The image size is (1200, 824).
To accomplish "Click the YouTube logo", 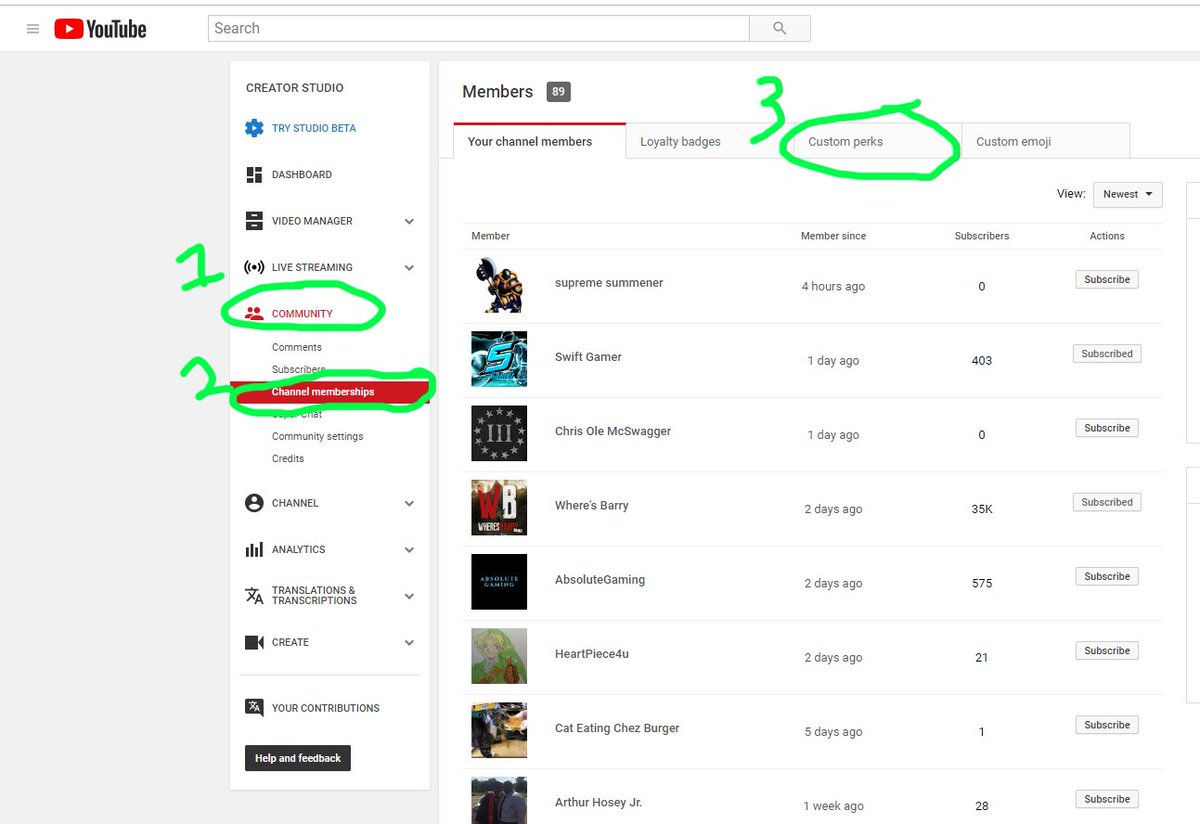I will tap(100, 29).
